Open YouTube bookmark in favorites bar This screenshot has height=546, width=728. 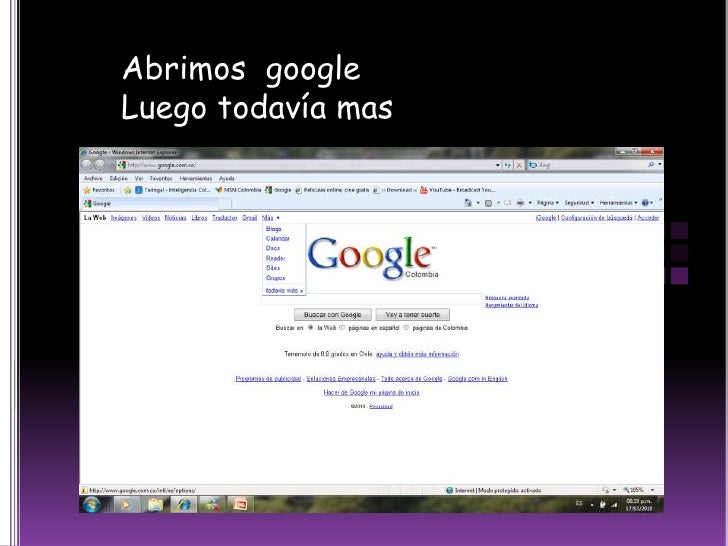pyautogui.click(x=457, y=190)
